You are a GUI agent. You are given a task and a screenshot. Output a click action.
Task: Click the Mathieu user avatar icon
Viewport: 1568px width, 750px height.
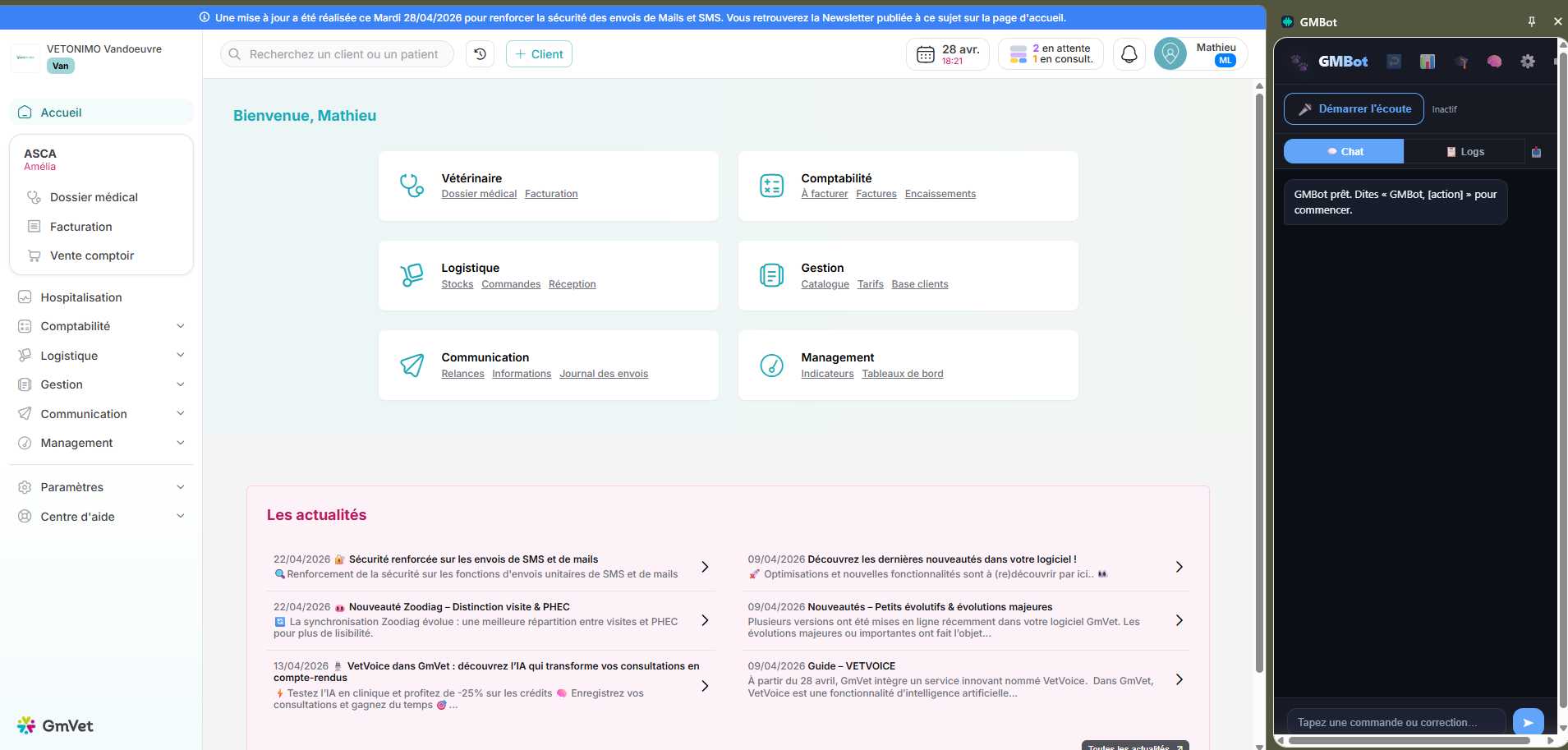(x=1170, y=54)
